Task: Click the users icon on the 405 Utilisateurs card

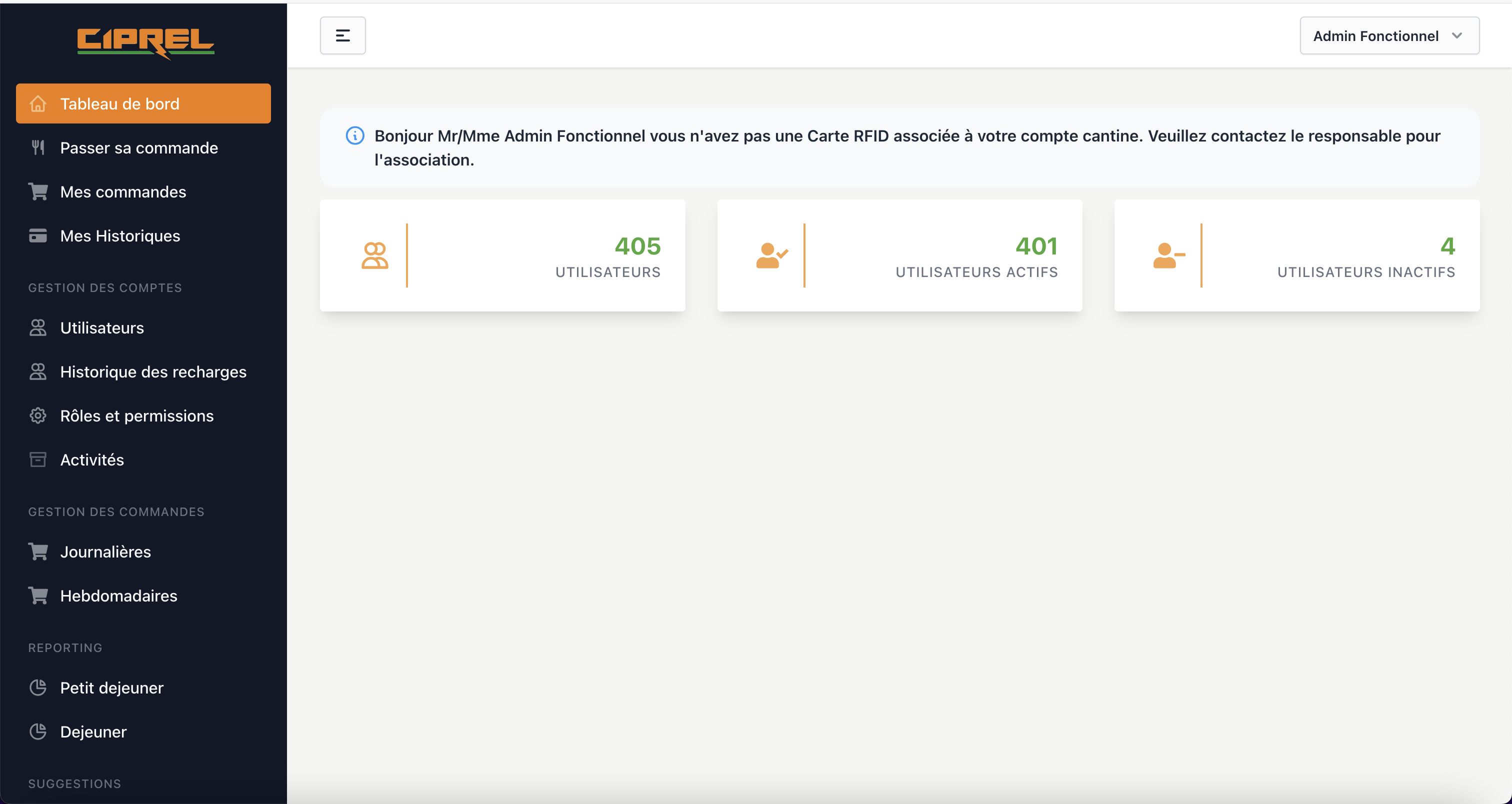Action: pyautogui.click(x=374, y=256)
